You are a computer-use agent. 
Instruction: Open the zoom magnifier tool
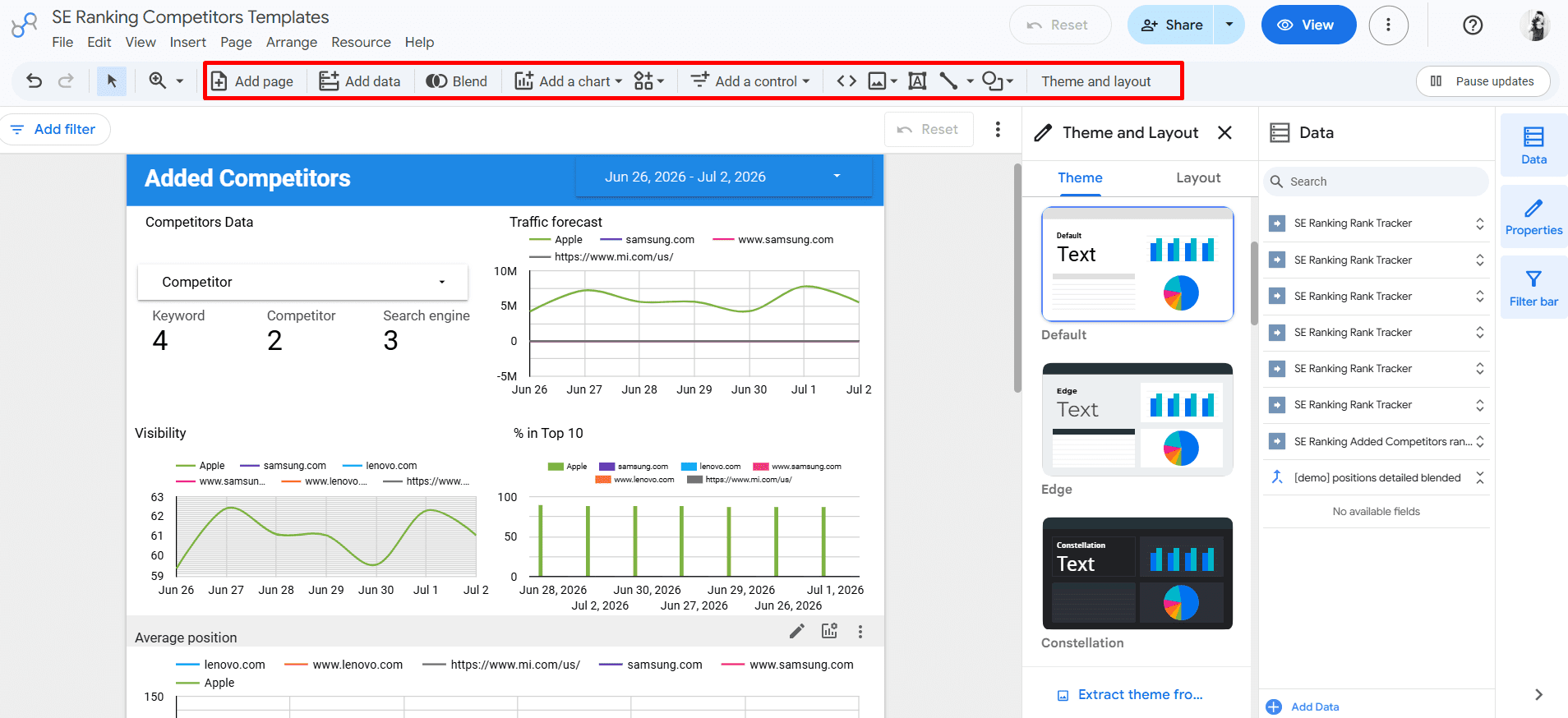[x=157, y=81]
